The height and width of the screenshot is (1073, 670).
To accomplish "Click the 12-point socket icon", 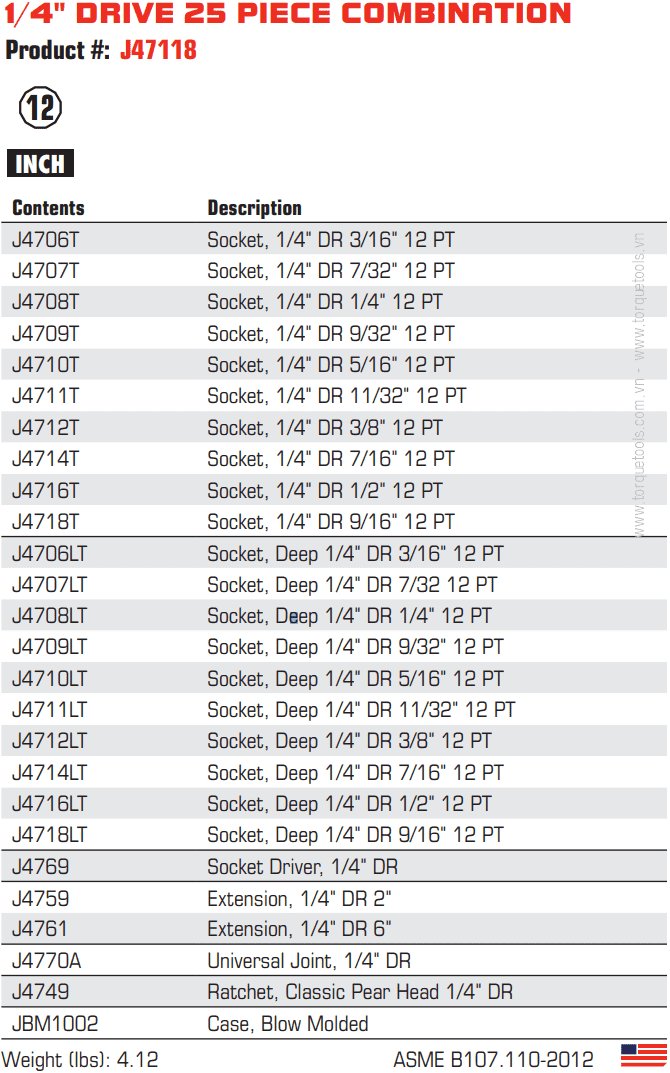I will tap(41, 107).
